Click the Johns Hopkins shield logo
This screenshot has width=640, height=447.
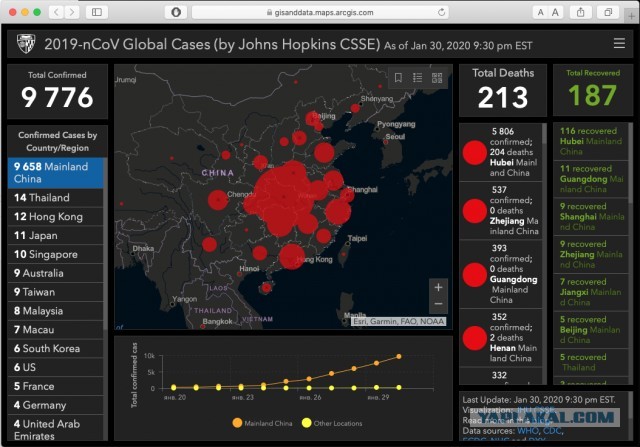pyautogui.click(x=26, y=44)
